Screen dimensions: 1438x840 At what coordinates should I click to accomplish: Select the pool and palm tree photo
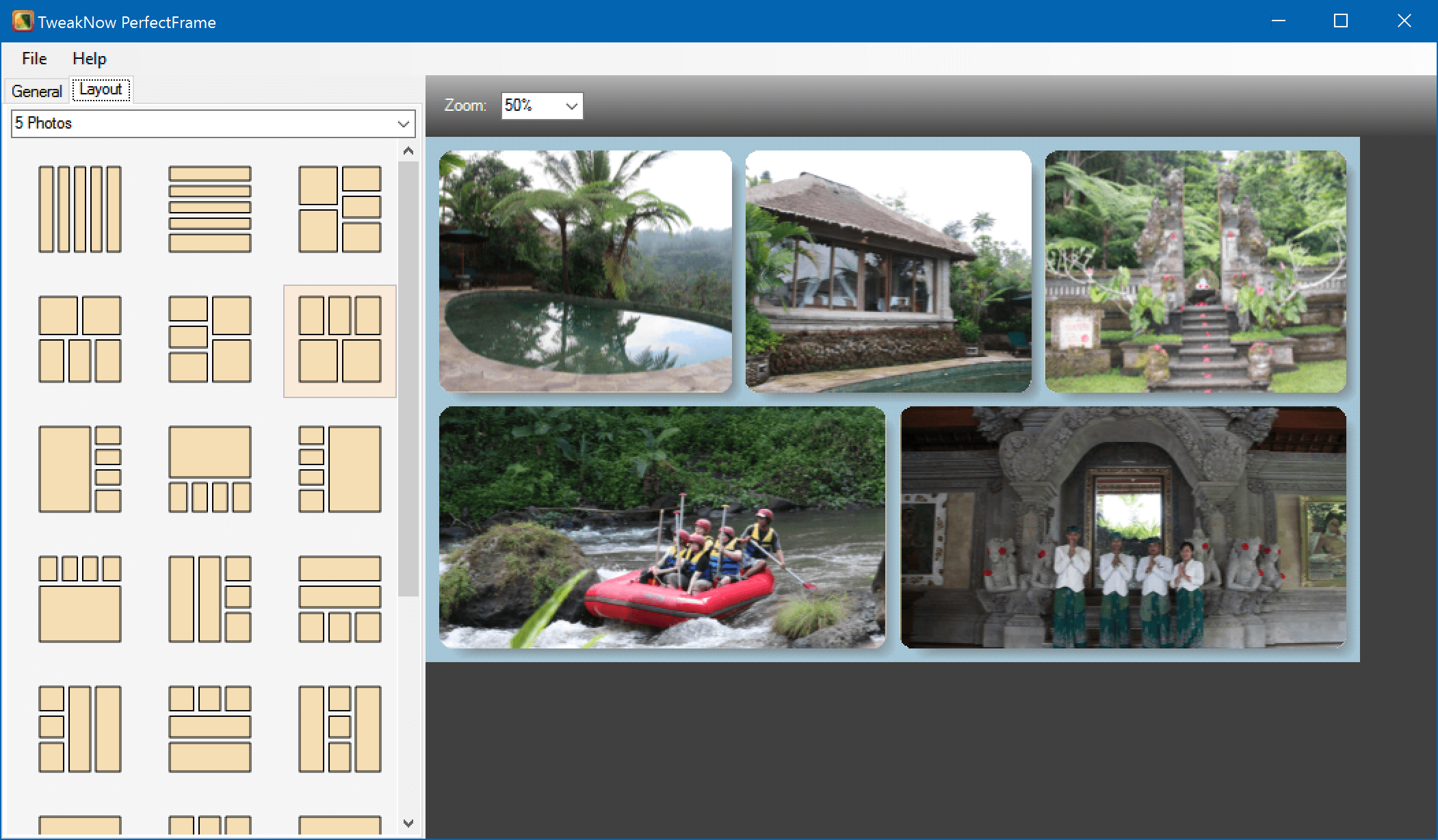pos(586,272)
